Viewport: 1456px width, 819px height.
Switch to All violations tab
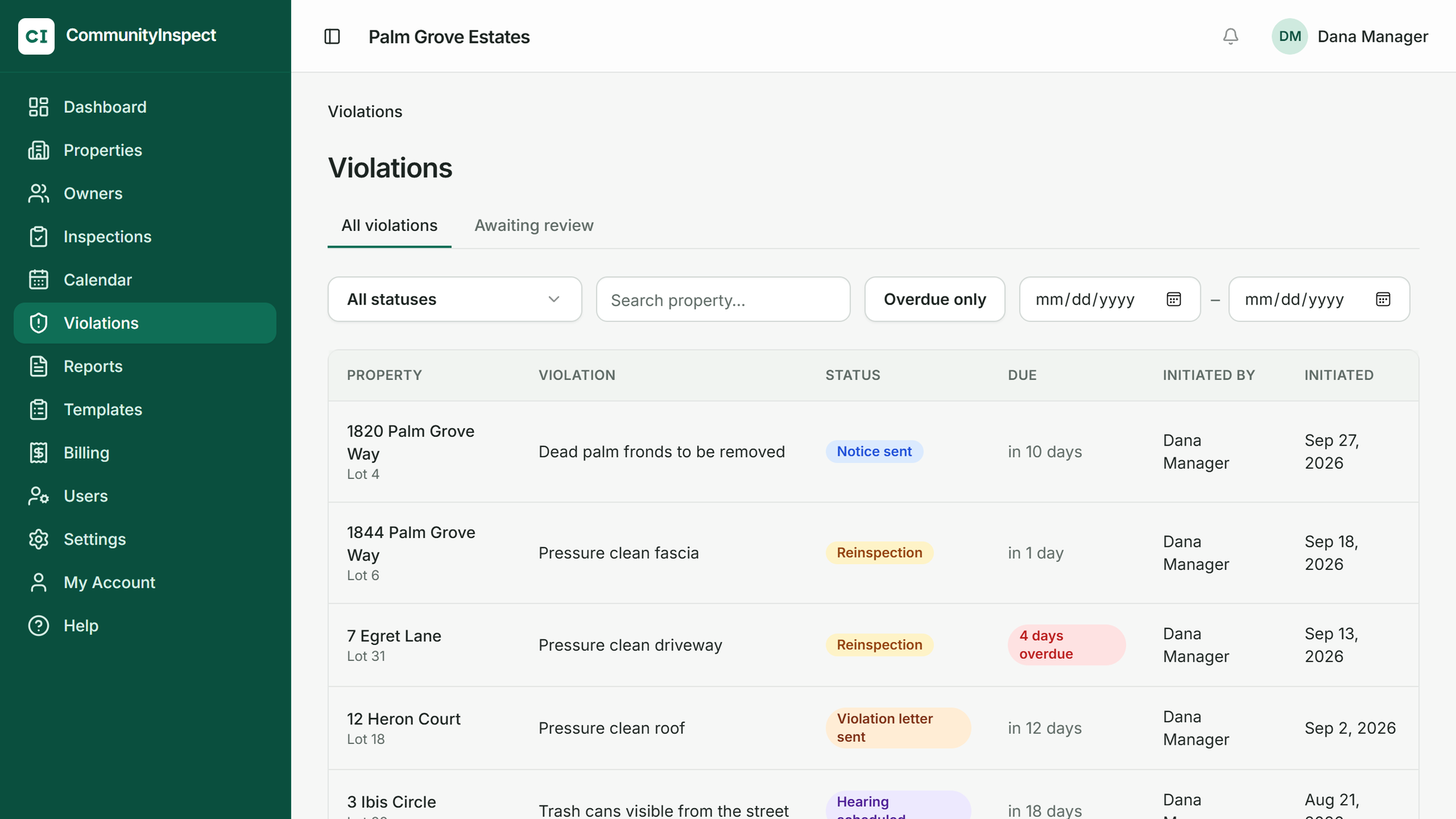click(x=389, y=226)
